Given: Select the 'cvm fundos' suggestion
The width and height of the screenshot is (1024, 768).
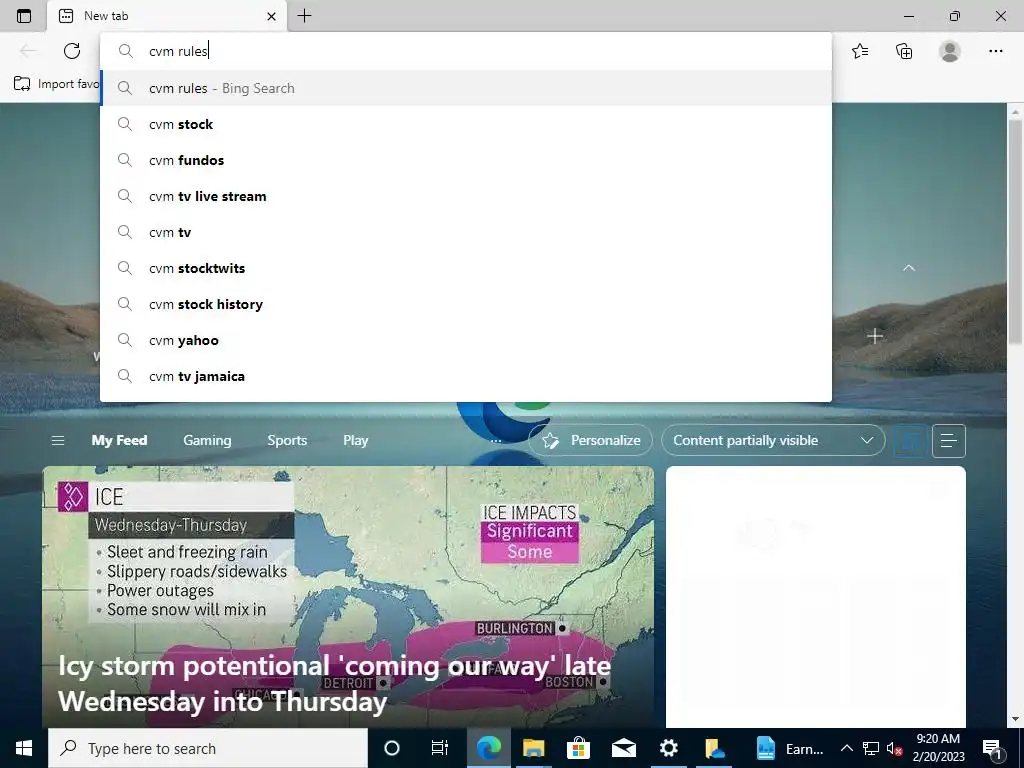Looking at the screenshot, I should 466,160.
